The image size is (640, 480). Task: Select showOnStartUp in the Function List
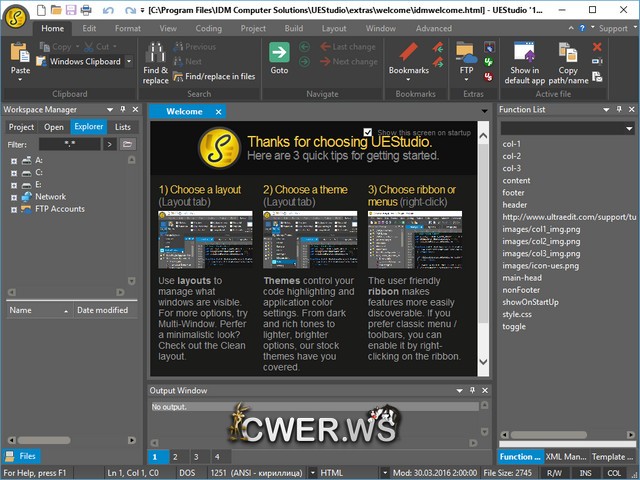pyautogui.click(x=531, y=302)
